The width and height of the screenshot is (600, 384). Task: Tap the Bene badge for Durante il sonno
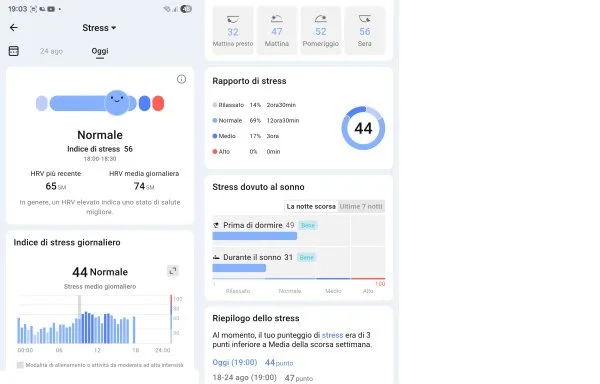(307, 257)
